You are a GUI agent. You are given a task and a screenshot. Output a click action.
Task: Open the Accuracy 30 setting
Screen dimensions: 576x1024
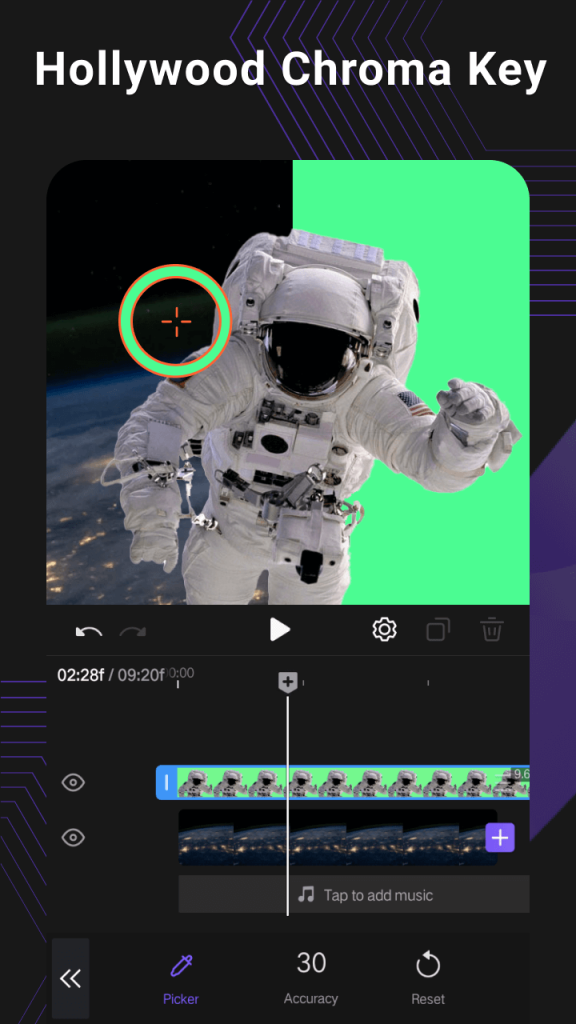[x=311, y=978]
